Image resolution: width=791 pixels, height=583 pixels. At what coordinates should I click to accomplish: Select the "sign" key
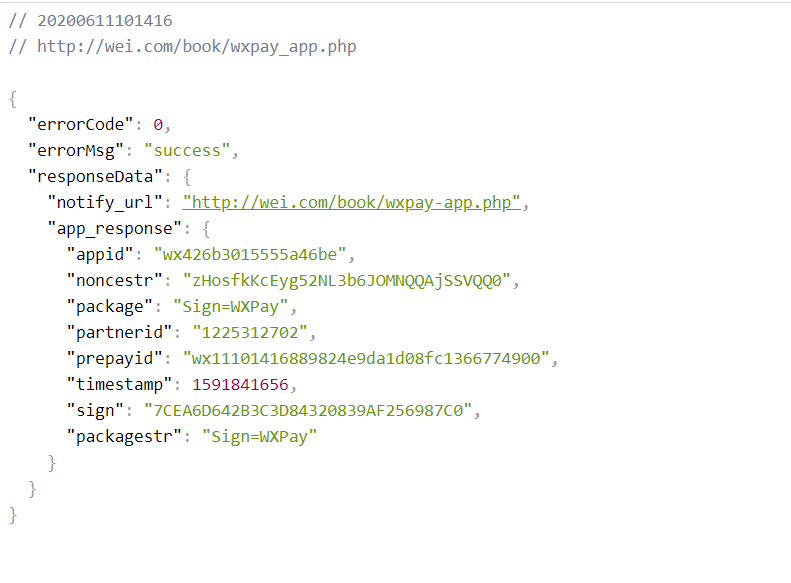click(95, 411)
